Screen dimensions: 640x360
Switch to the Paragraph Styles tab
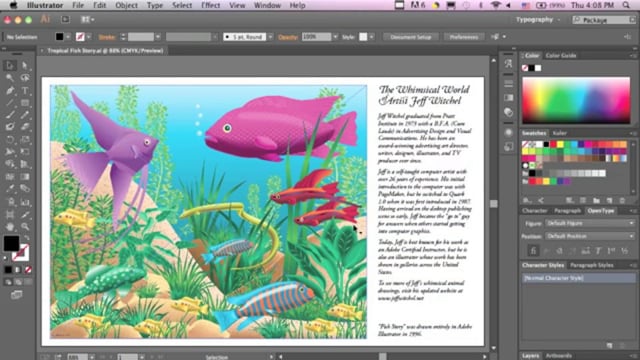pos(592,265)
